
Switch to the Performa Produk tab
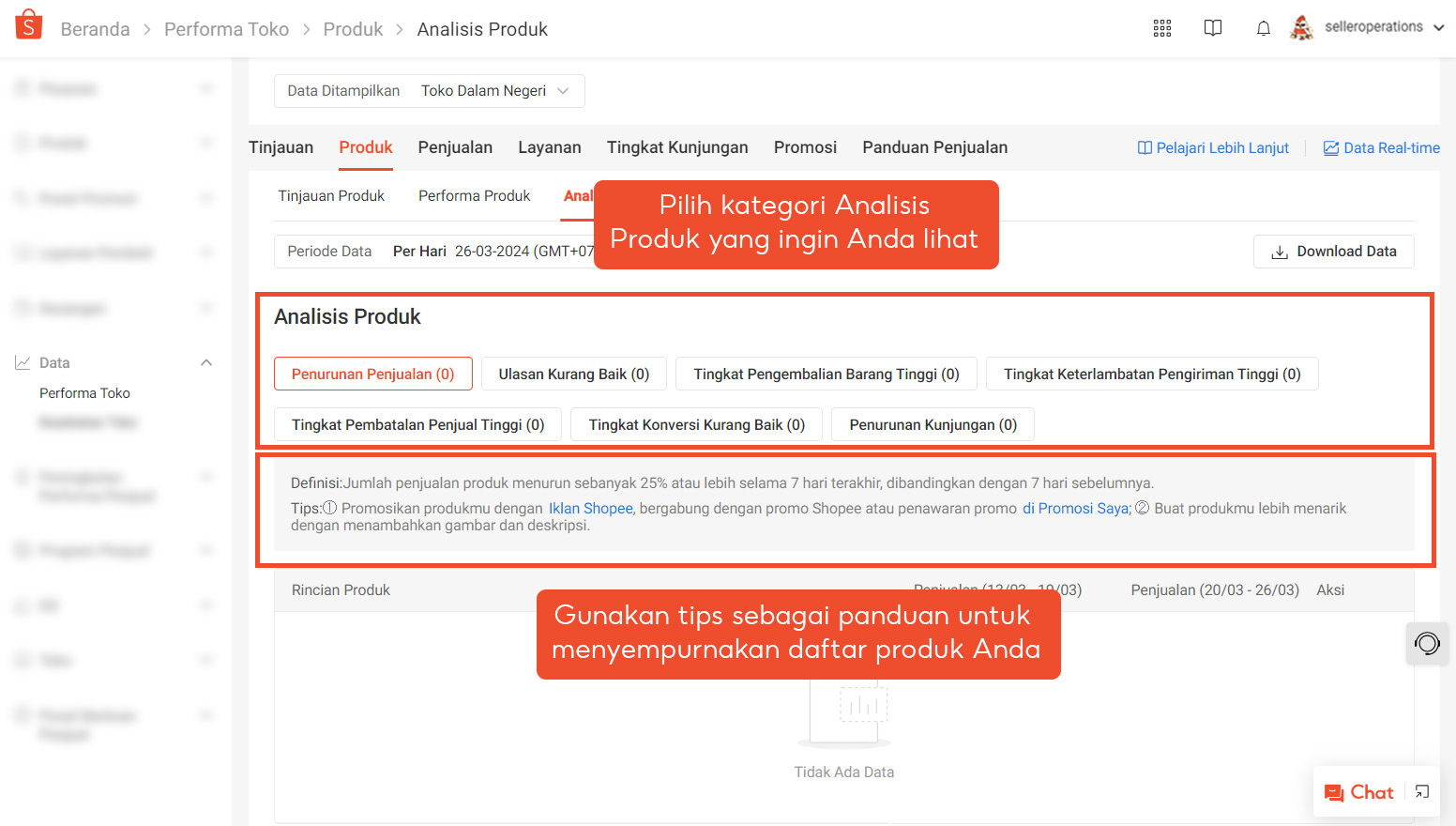tap(474, 195)
